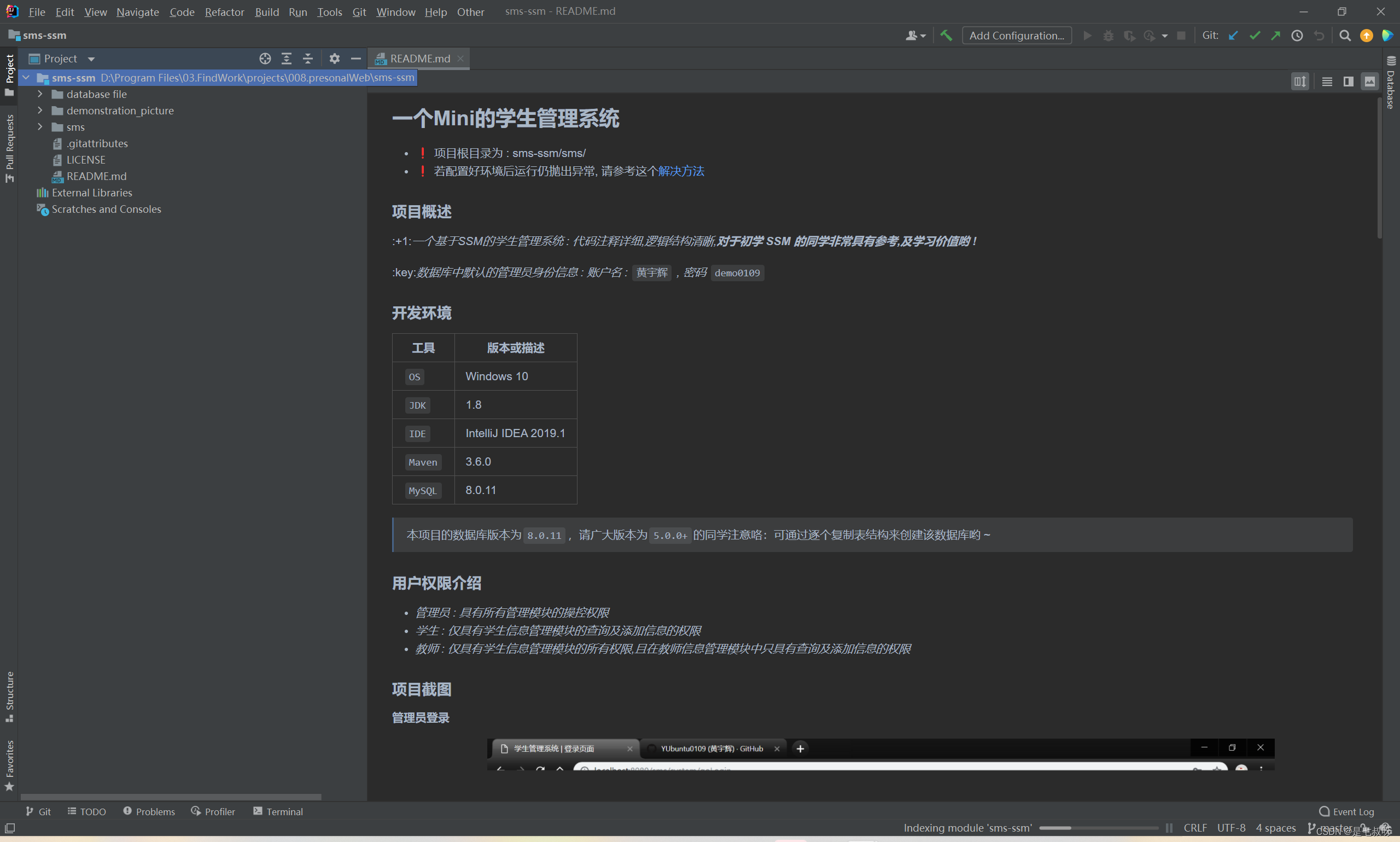Toggle the Project side panel tab
Screen dimensions: 1400x842
pos(9,75)
